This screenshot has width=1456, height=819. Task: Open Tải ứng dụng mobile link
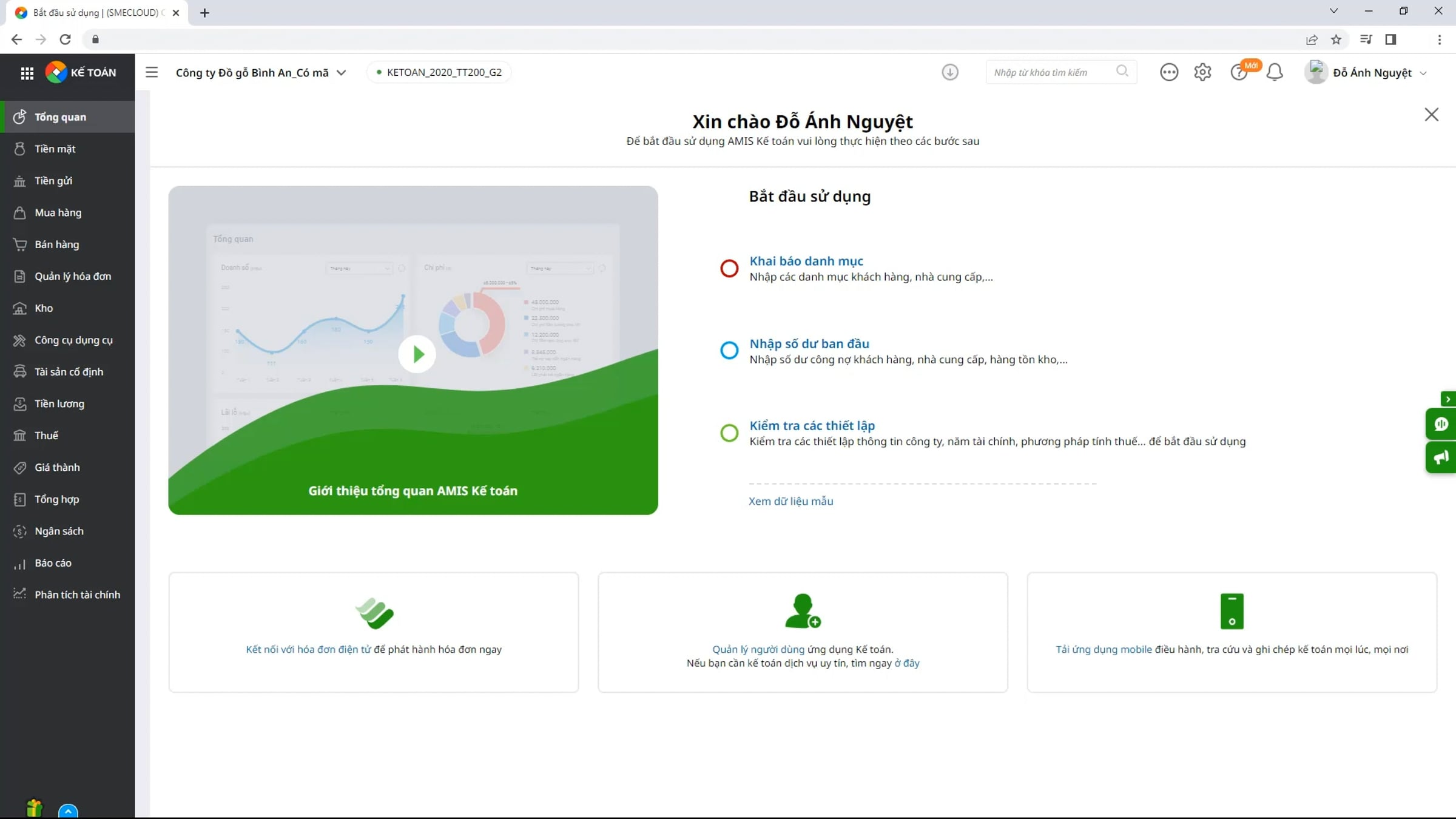point(1104,649)
